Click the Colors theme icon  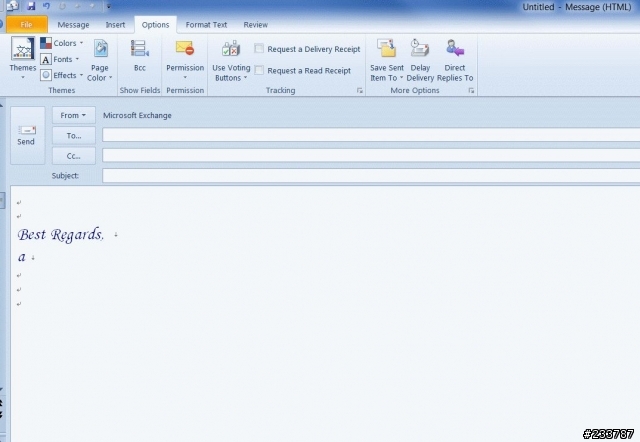[46, 43]
